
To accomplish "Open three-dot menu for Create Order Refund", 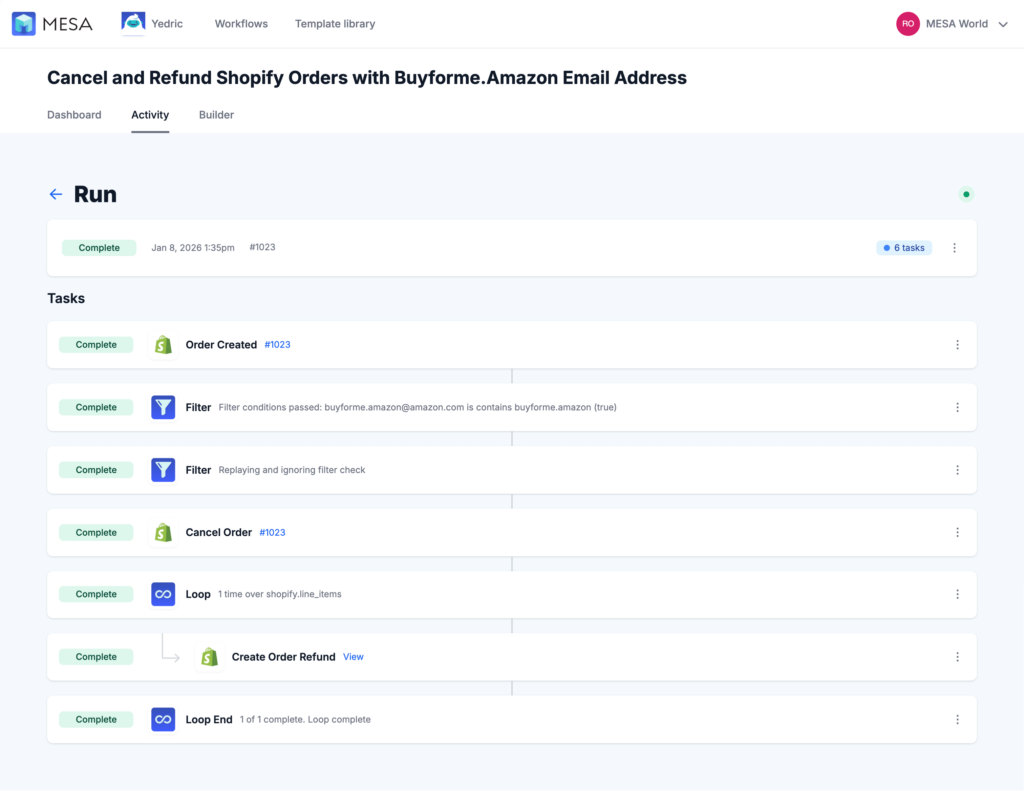I will click(x=957, y=656).
